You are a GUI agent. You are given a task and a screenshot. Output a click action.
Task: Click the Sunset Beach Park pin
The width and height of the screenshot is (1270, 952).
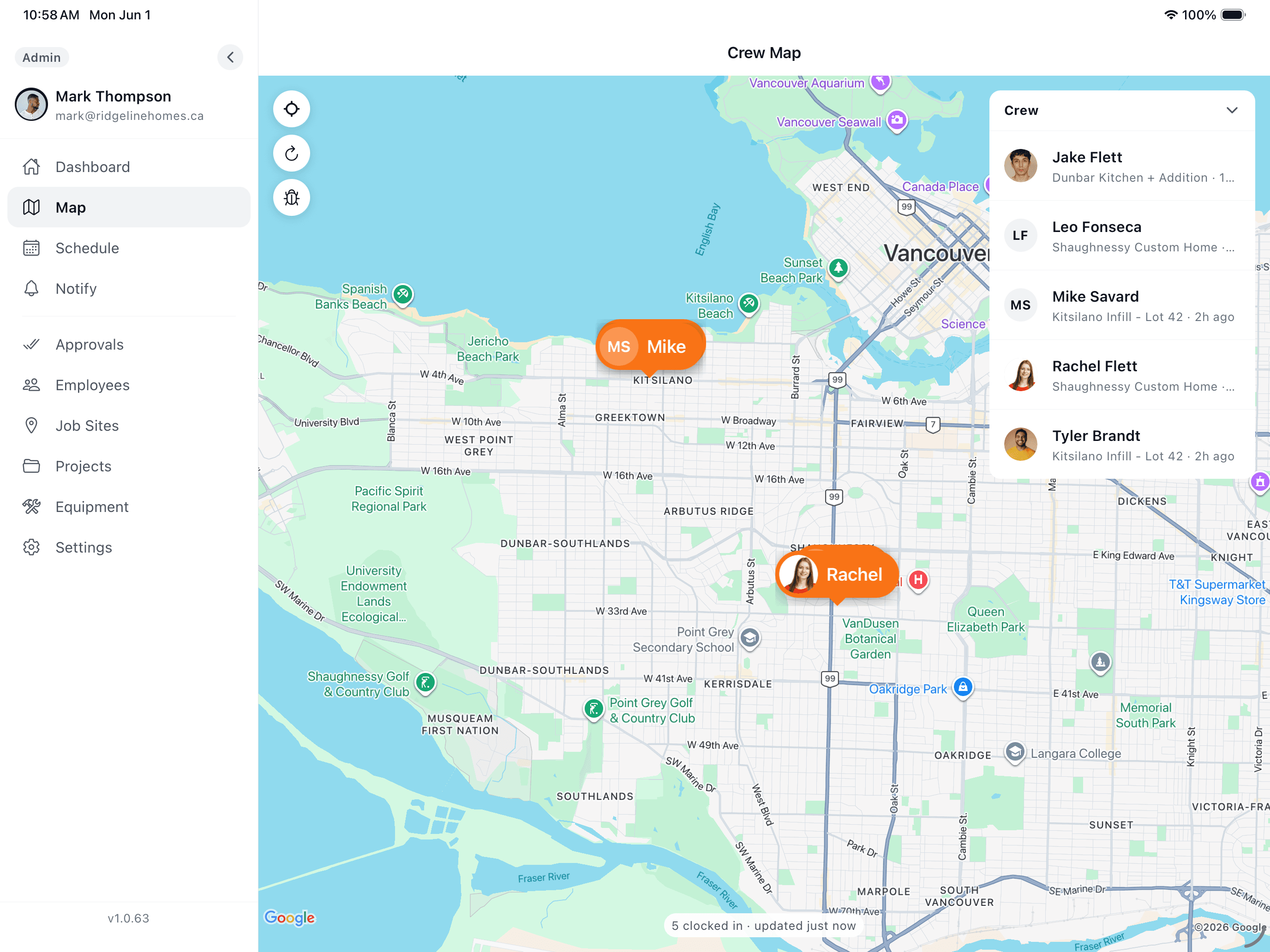(x=838, y=268)
